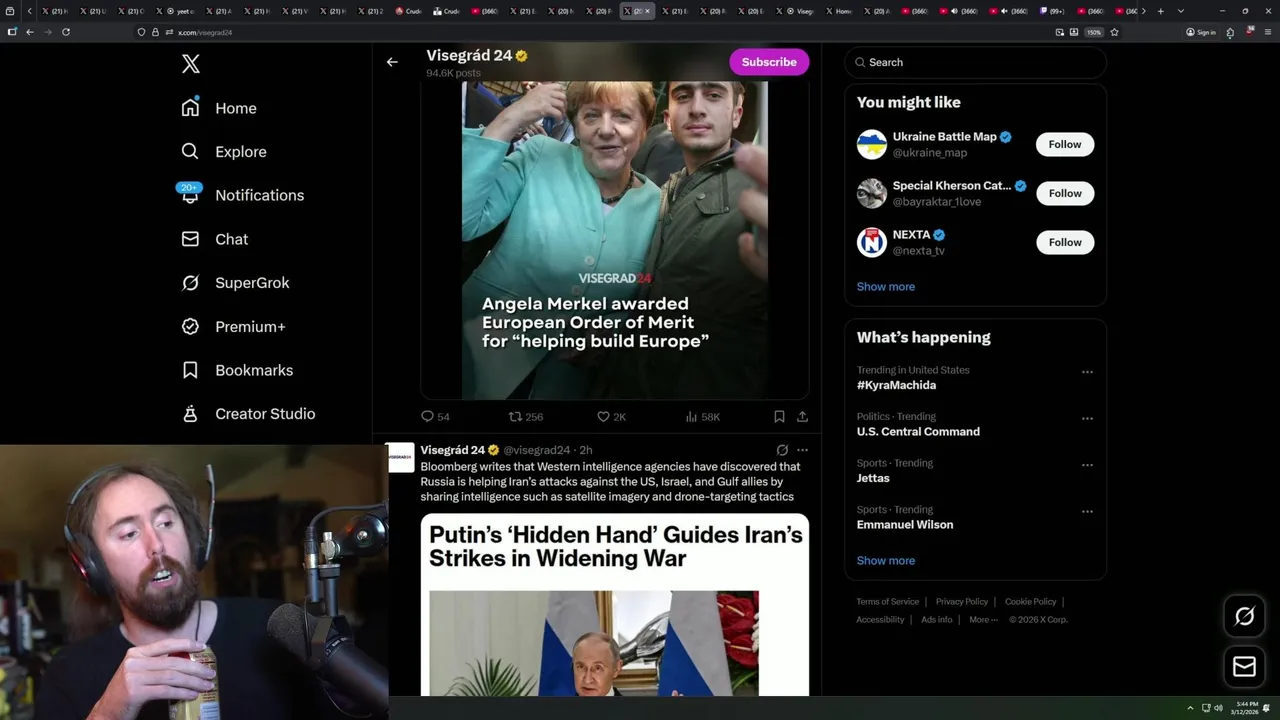Viewport: 1280px width, 720px height.
Task: Click the browser reload button
Action: coord(66,32)
